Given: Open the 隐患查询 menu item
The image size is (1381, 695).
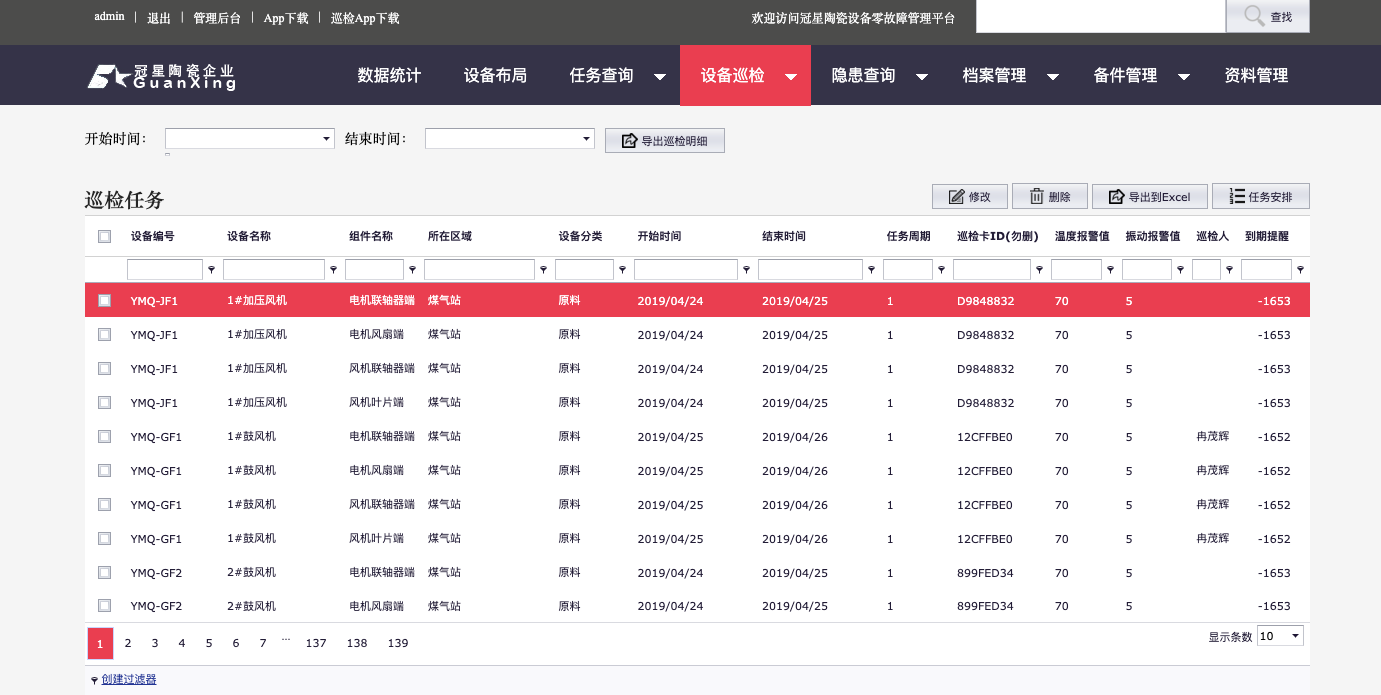Looking at the screenshot, I should click(864, 76).
